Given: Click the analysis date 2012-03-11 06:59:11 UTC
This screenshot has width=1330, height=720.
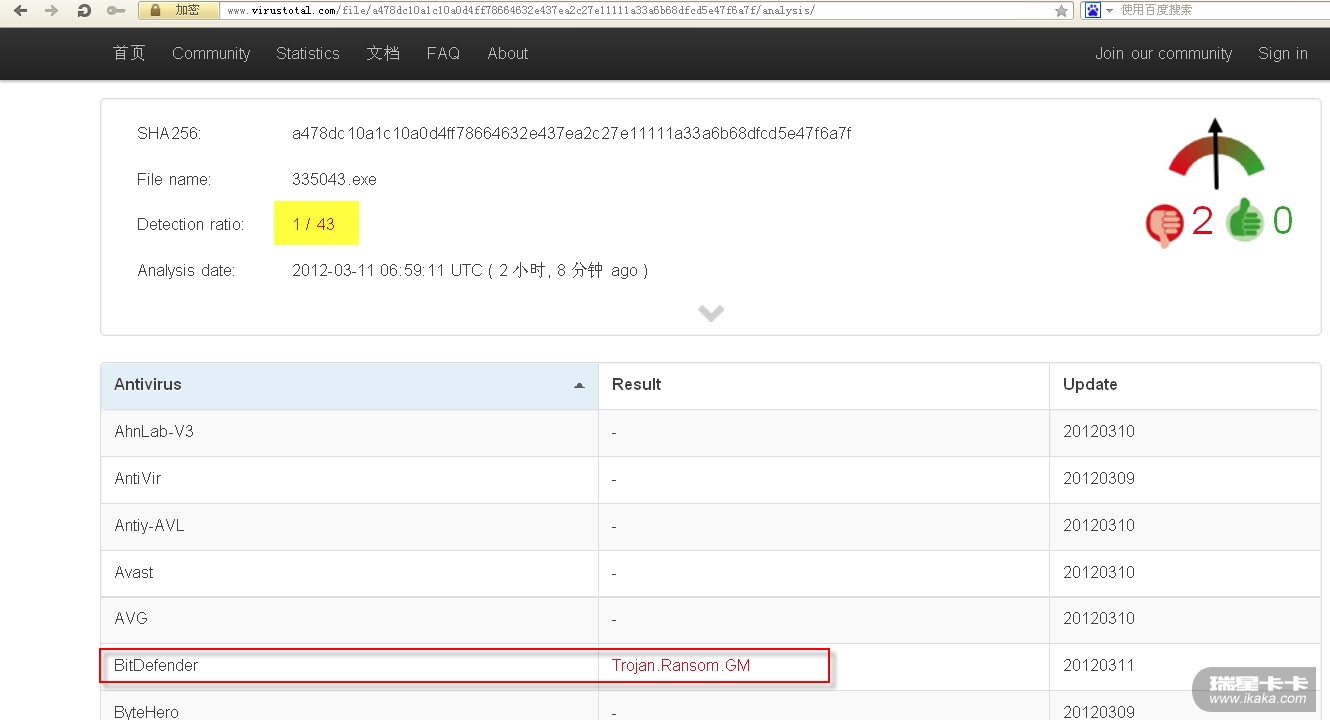Looking at the screenshot, I should (x=387, y=270).
